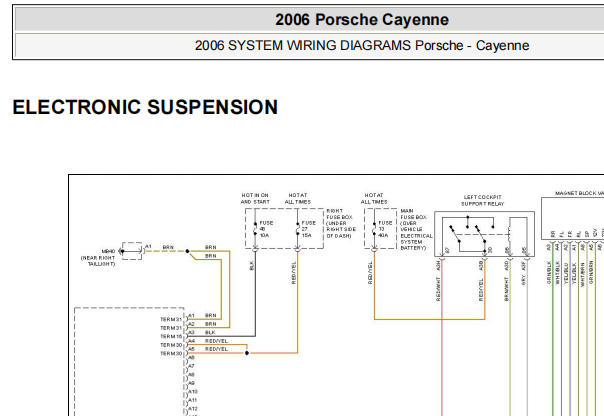Click the second 'TERM 31' label at pin A2

(171, 328)
